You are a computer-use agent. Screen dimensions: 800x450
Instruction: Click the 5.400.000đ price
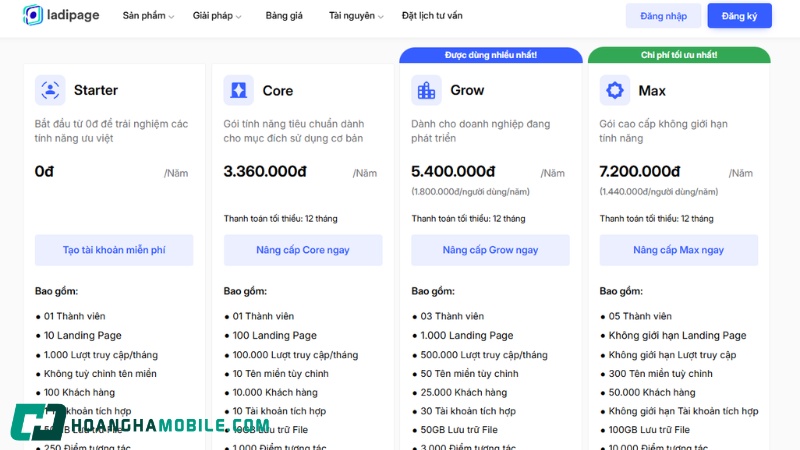click(x=453, y=171)
